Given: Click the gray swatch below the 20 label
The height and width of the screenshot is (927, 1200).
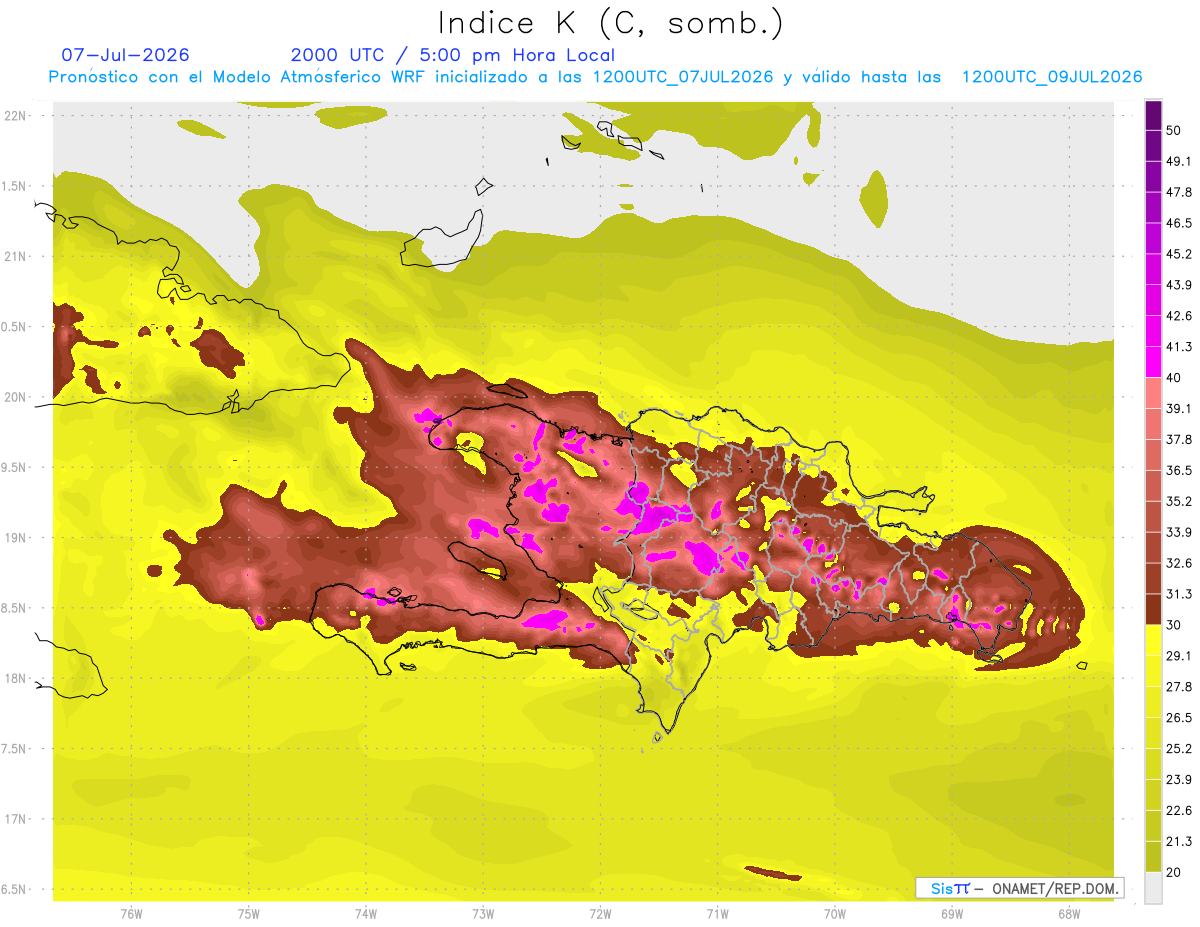Looking at the screenshot, I should (1153, 887).
